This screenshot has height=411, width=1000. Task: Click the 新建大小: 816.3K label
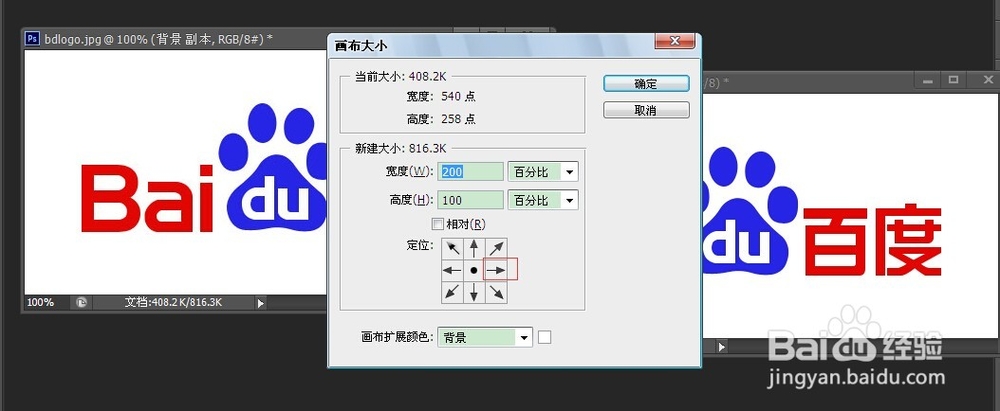pyautogui.click(x=401, y=149)
